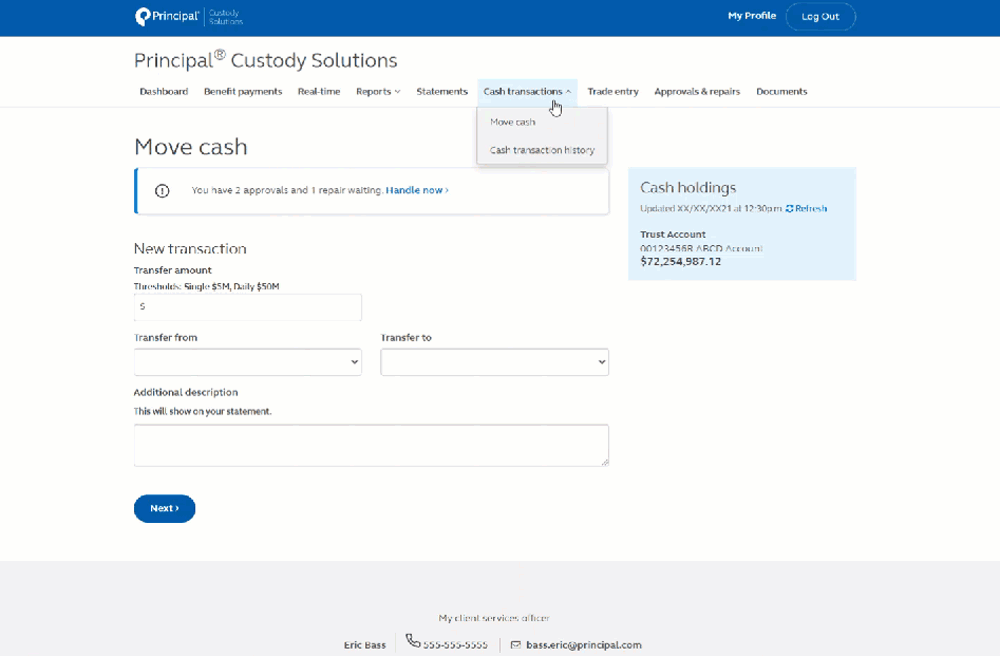Screen dimensions: 1000x656
Task: Collapse the Cash transactions menu
Action: (527, 91)
